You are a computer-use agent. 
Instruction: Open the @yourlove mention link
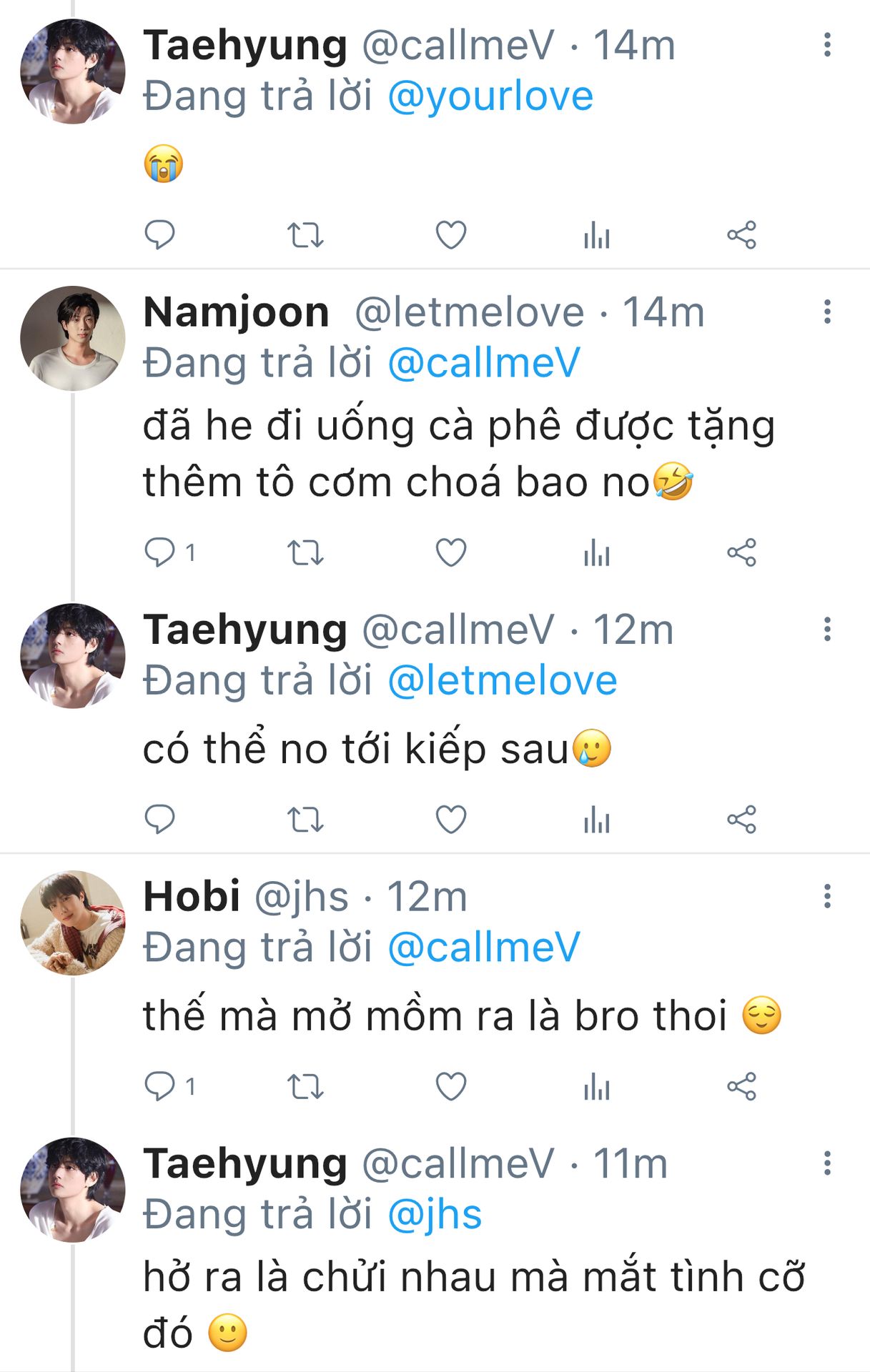click(x=490, y=96)
